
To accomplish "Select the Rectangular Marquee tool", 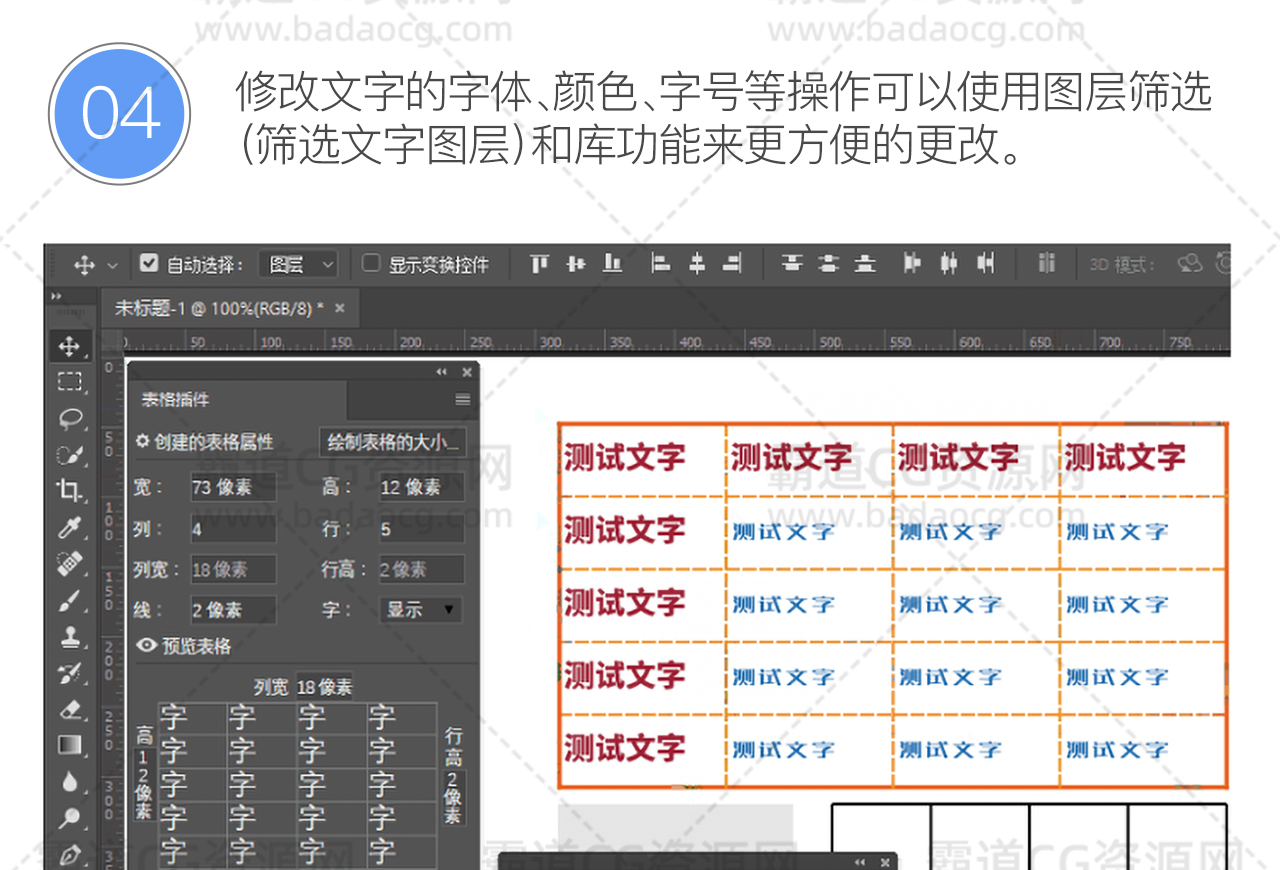I will [69, 381].
